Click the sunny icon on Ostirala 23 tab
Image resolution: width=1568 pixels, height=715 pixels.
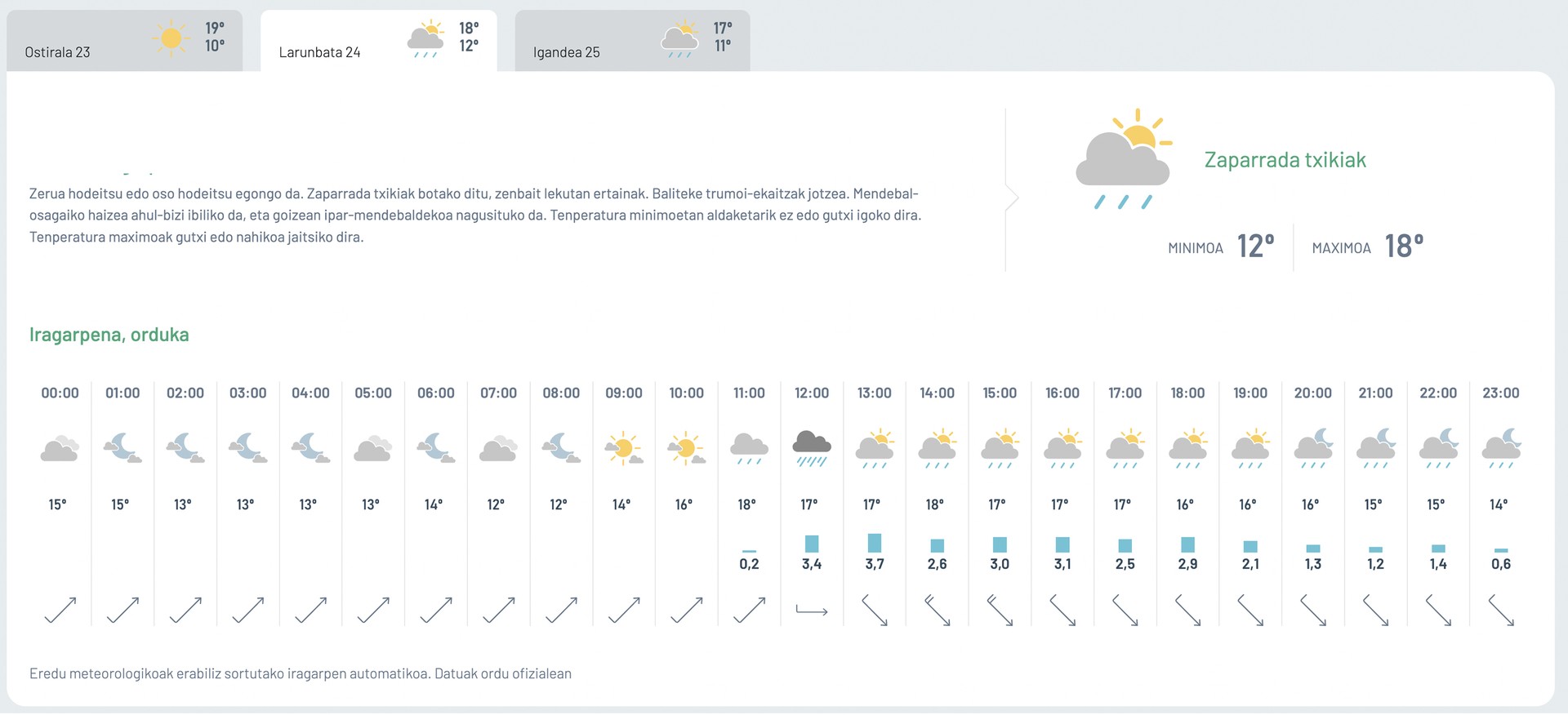coord(171,38)
